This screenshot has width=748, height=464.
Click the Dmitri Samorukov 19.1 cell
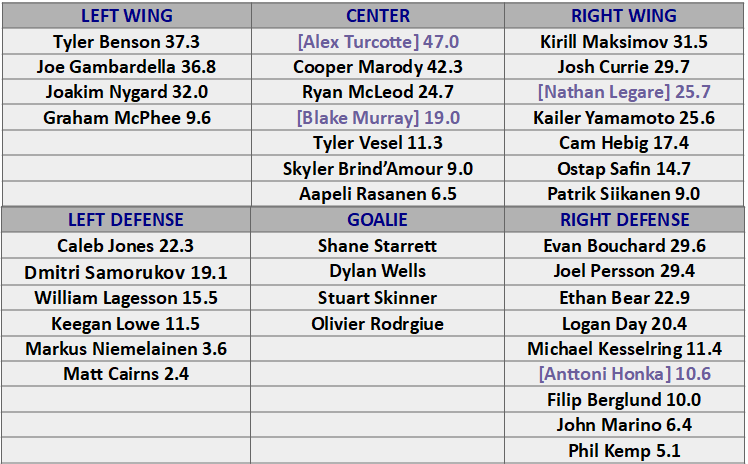tap(126, 272)
